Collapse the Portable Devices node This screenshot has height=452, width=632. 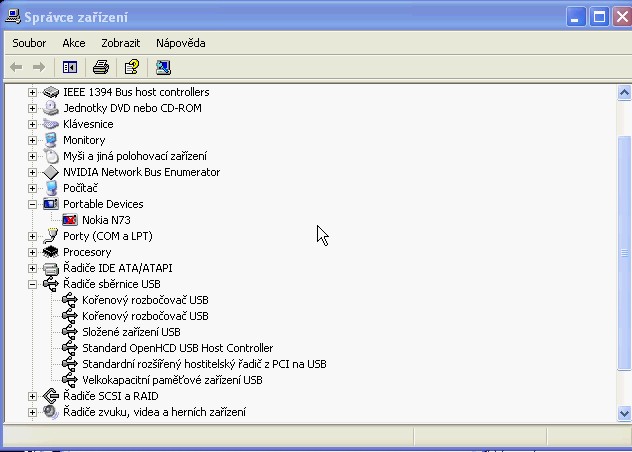(x=32, y=204)
